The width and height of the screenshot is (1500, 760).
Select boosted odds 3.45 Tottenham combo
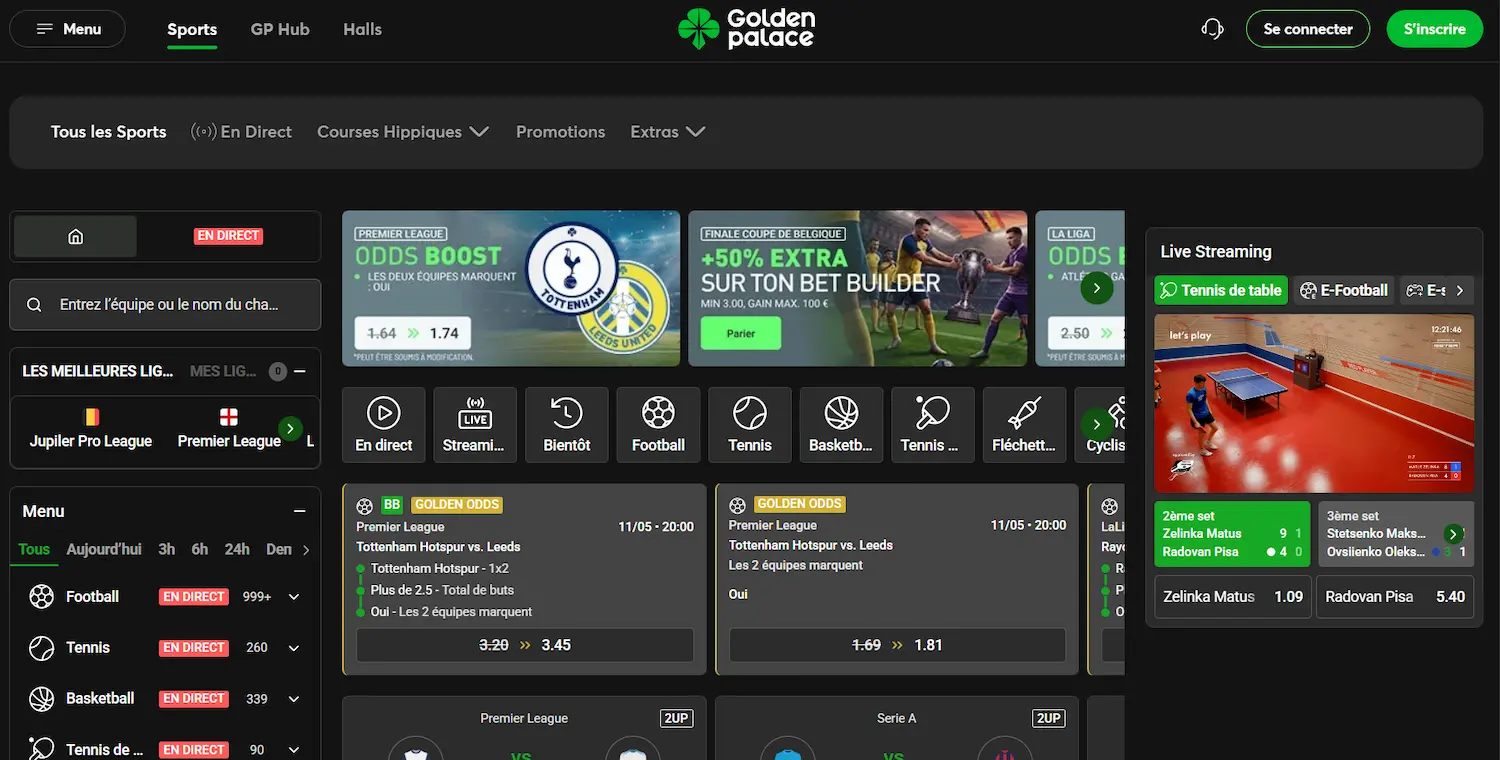[x=525, y=645]
